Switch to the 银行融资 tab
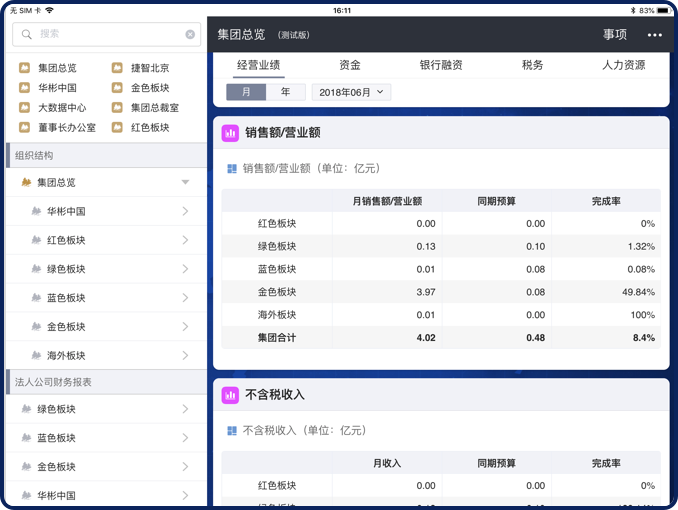The height and width of the screenshot is (510, 678). (x=441, y=65)
